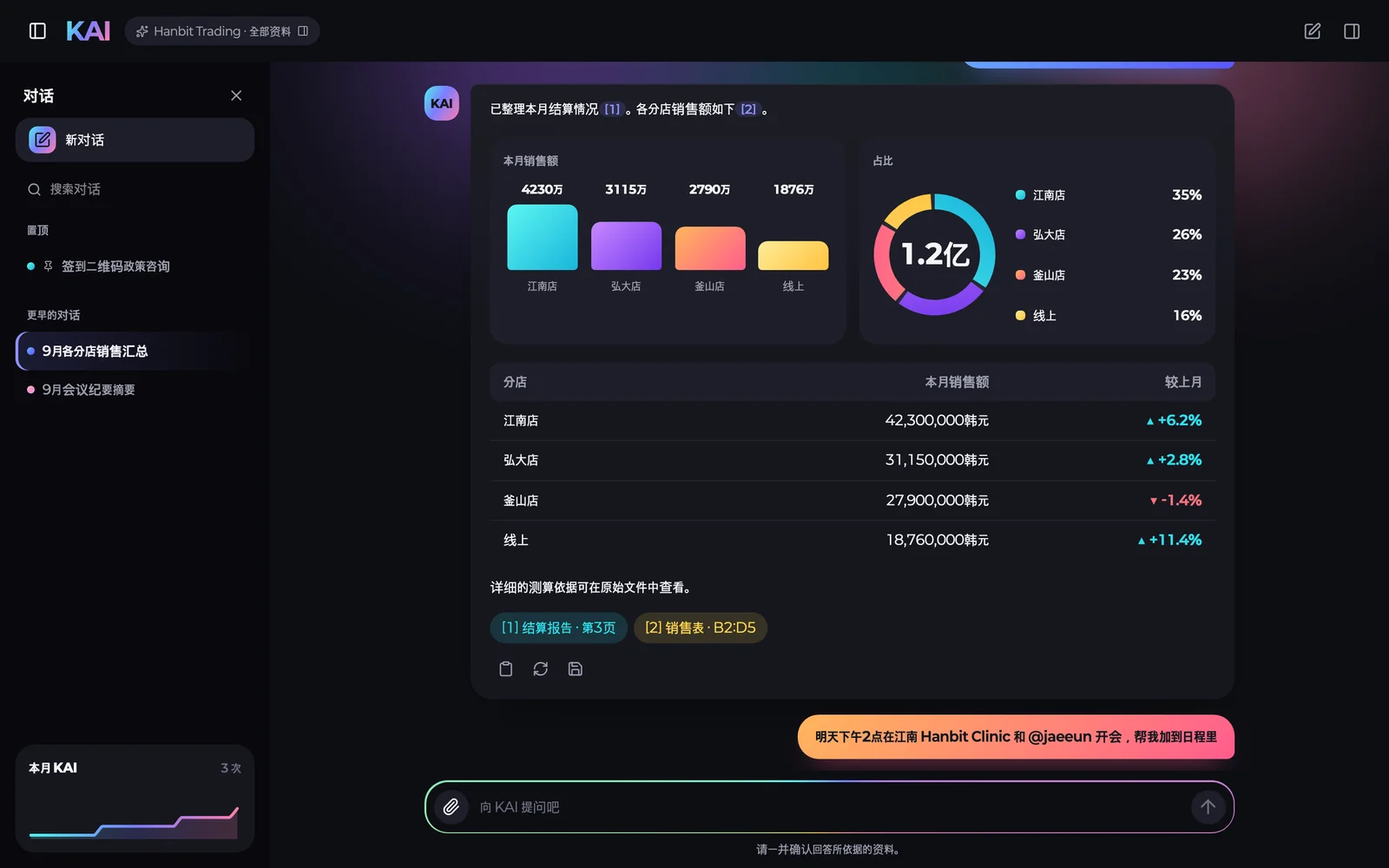Click the 江南店 35% legend entry
1389x868 pixels.
[x=1109, y=195]
